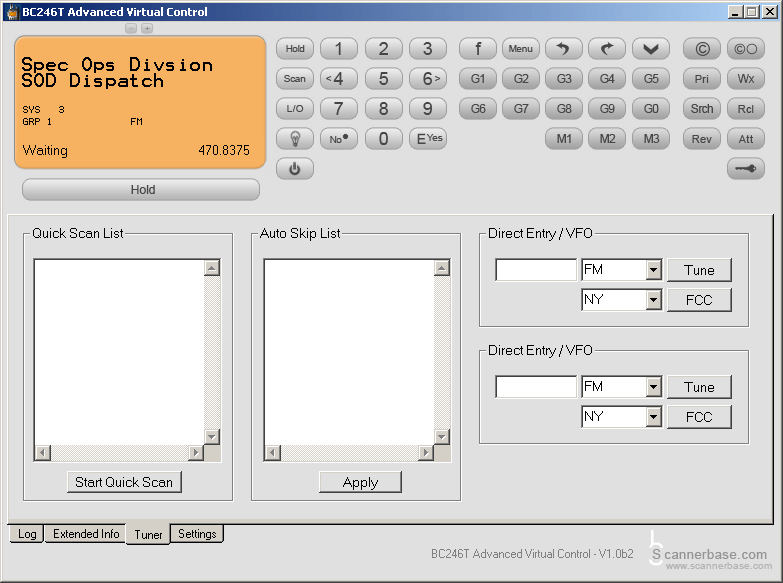
Task: Click Apply under Auto Skip List
Action: 360,482
